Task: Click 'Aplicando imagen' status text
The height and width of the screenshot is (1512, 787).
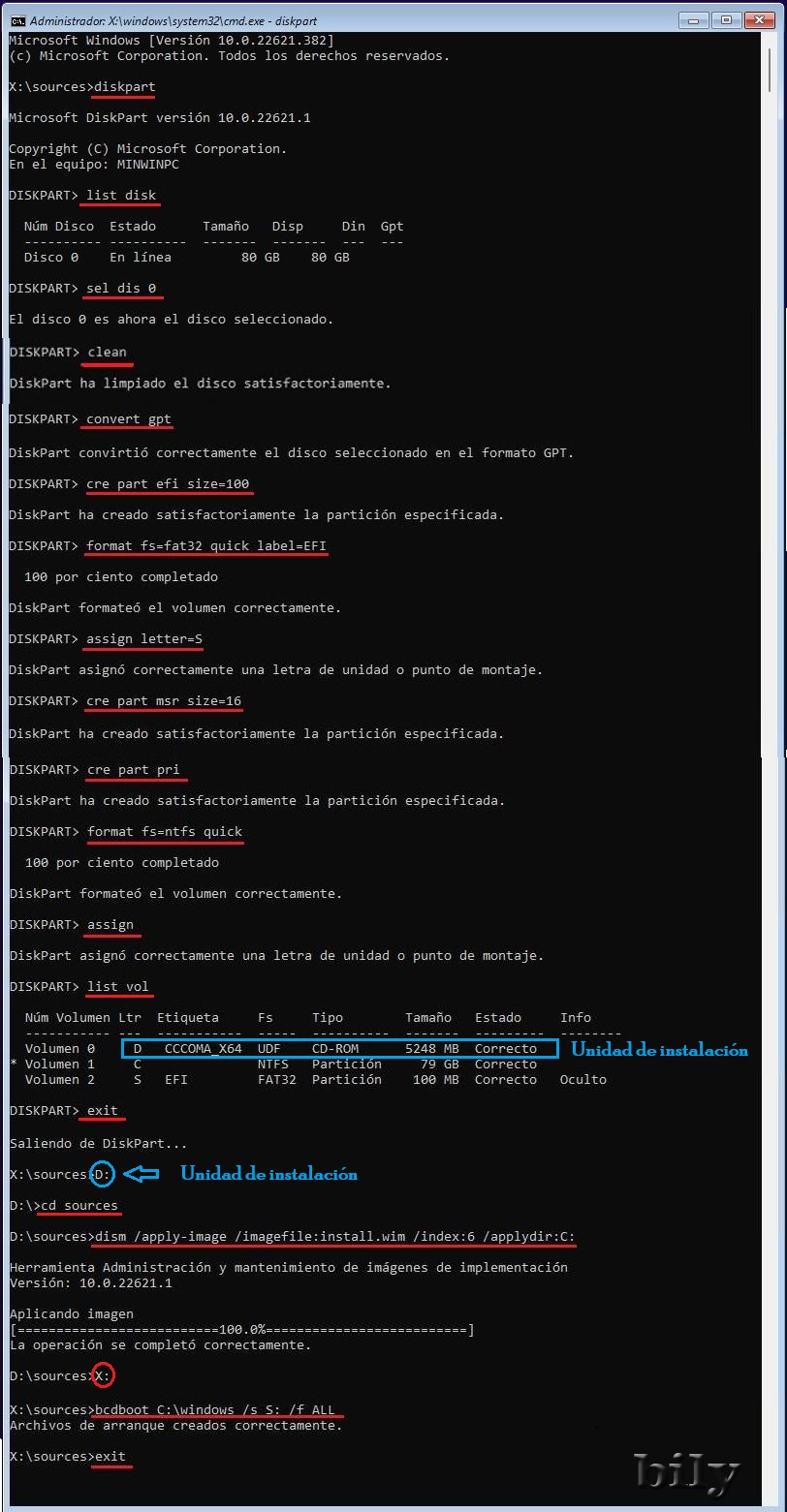Action: click(x=71, y=1314)
